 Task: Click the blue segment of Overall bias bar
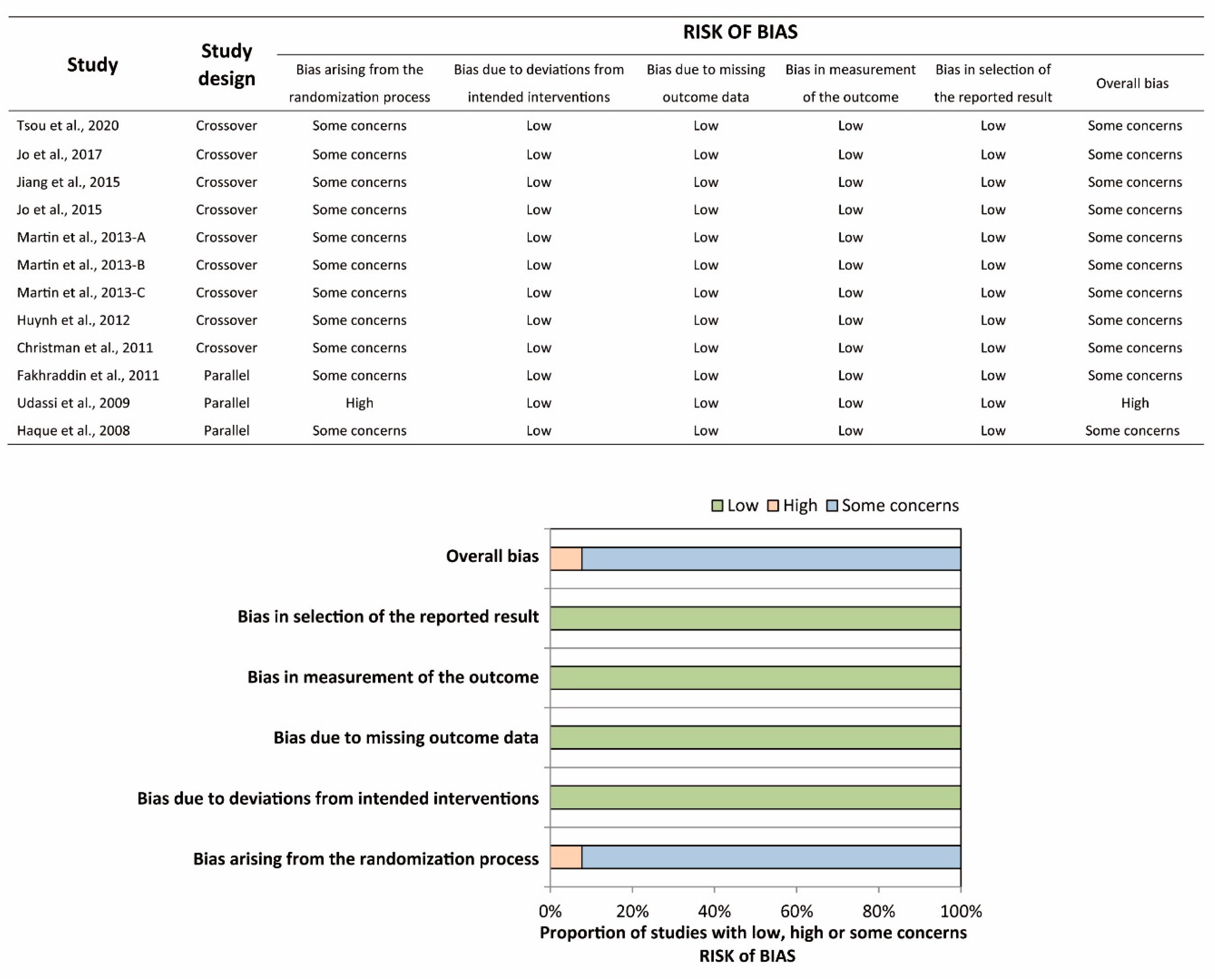click(x=771, y=559)
